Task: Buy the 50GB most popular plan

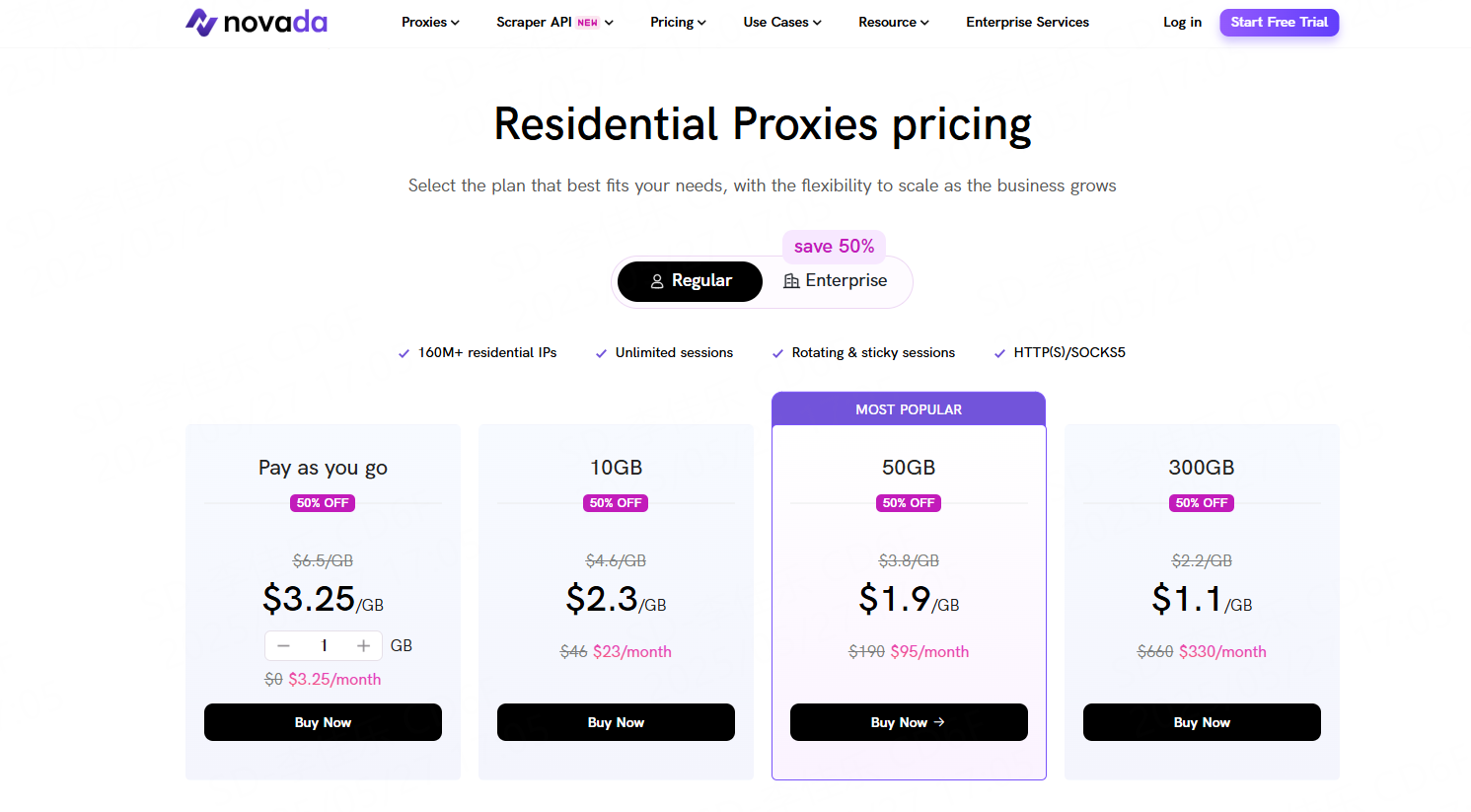Action: (909, 722)
